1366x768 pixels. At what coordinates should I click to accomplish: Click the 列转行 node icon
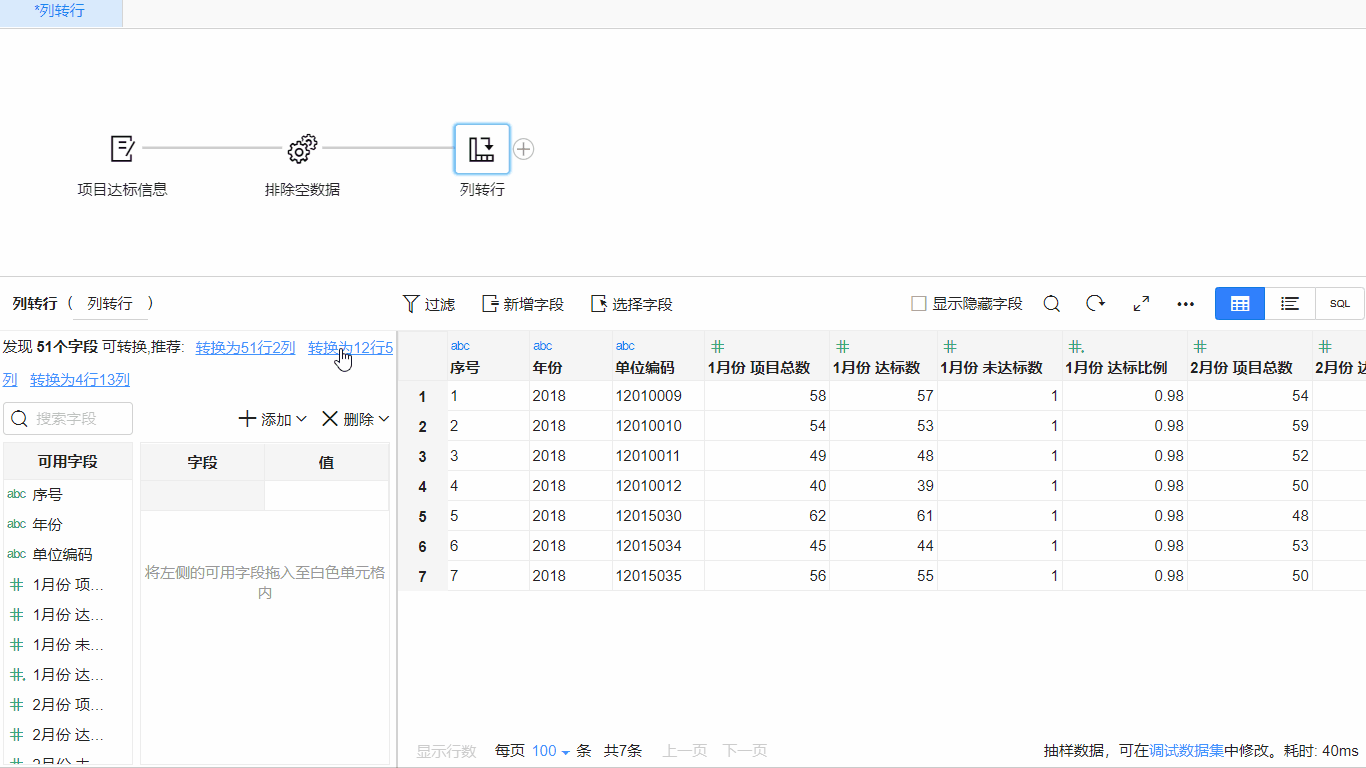coord(482,149)
